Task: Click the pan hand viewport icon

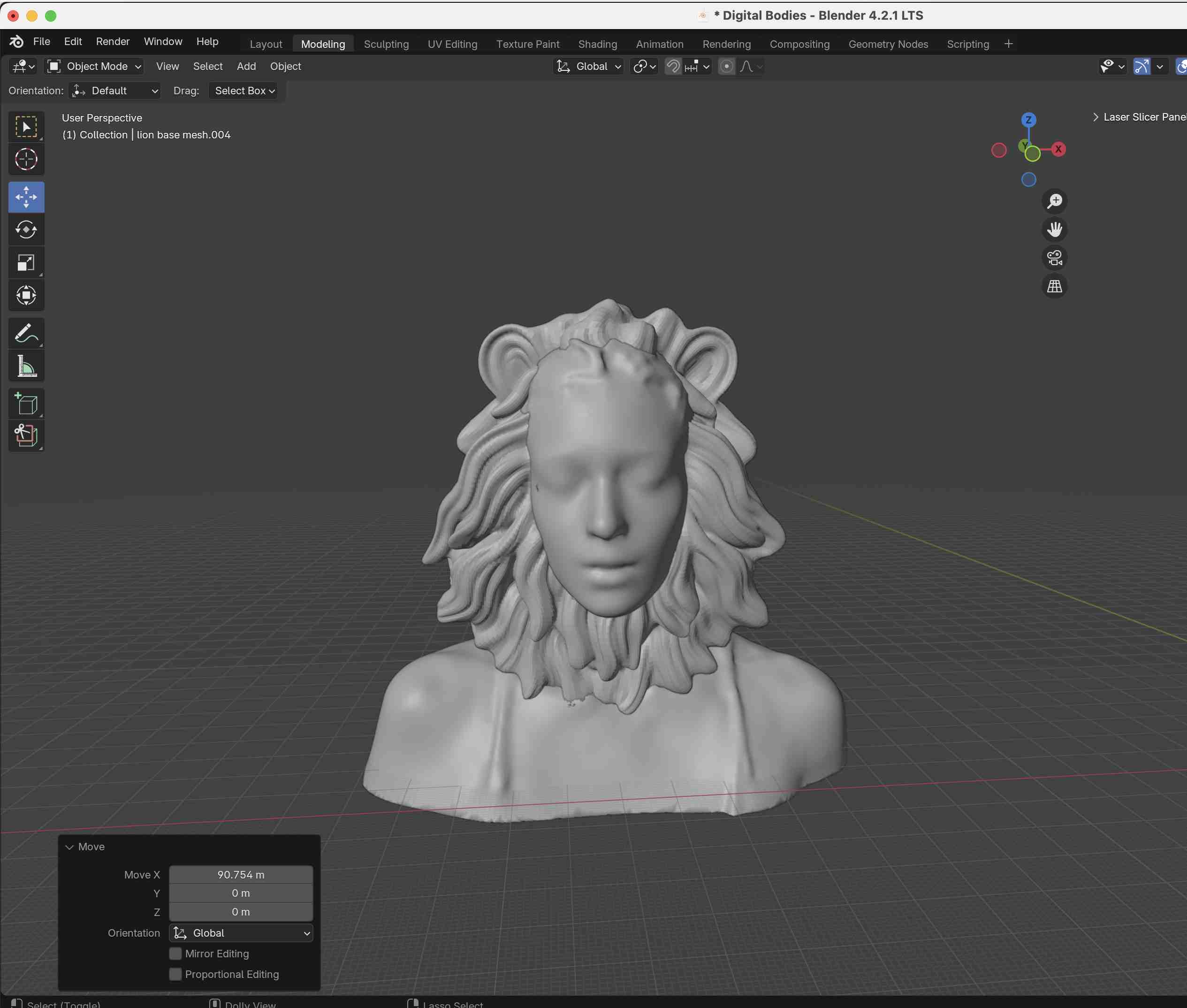Action: [x=1055, y=230]
